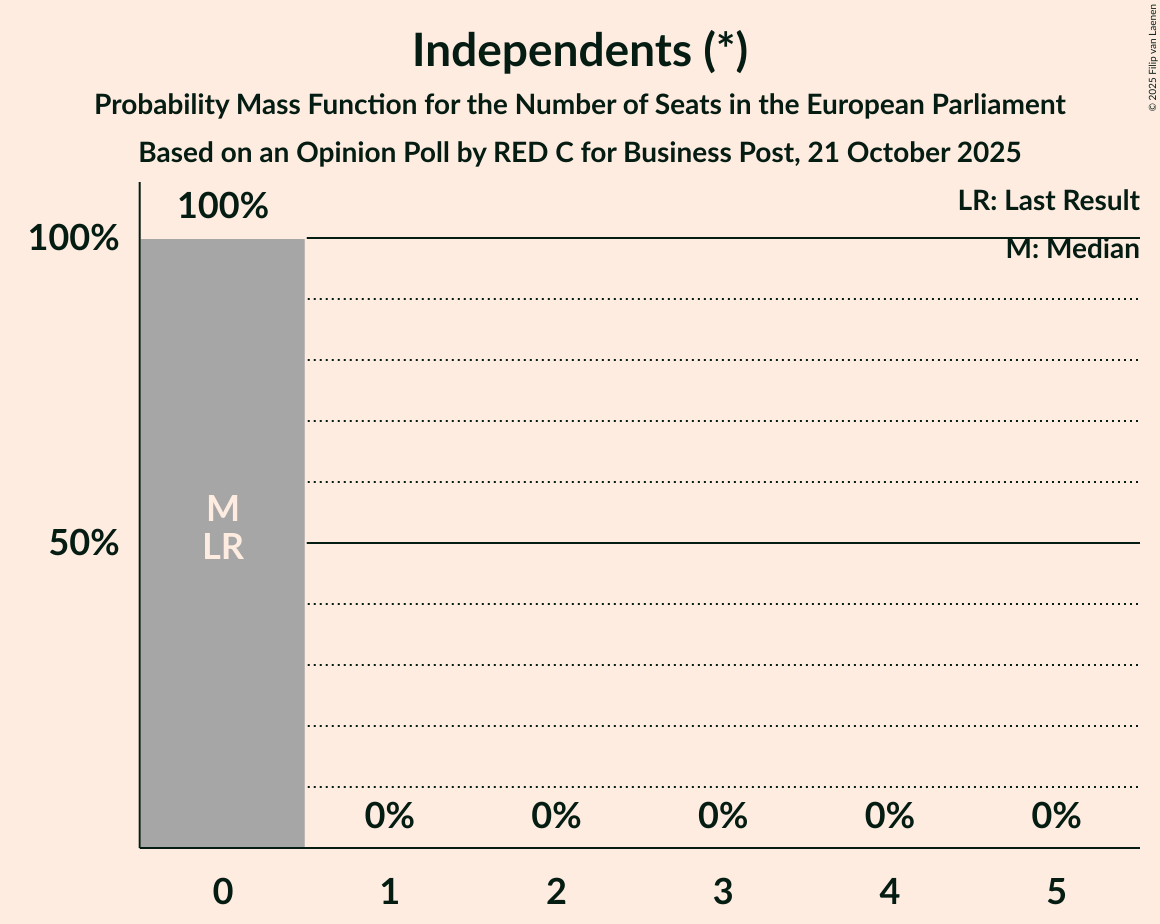
Task: Click the M median marker inside the bar
Action: (223, 509)
